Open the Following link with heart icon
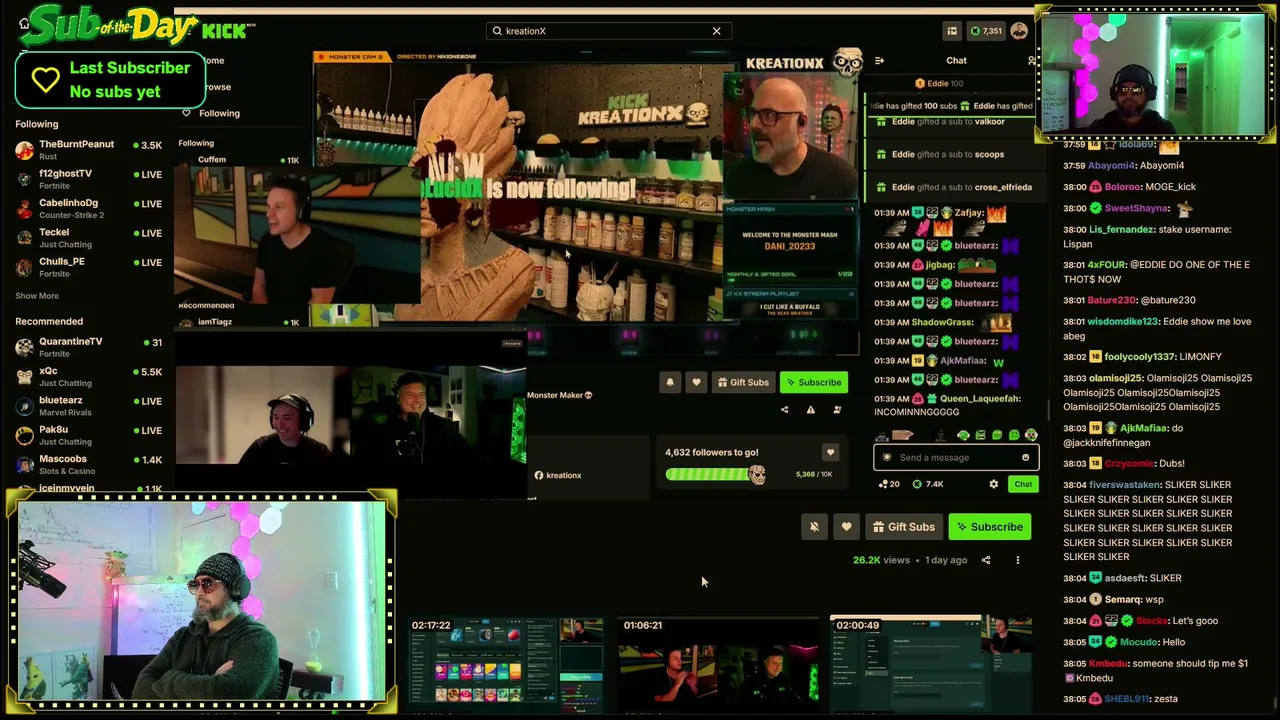 point(211,113)
